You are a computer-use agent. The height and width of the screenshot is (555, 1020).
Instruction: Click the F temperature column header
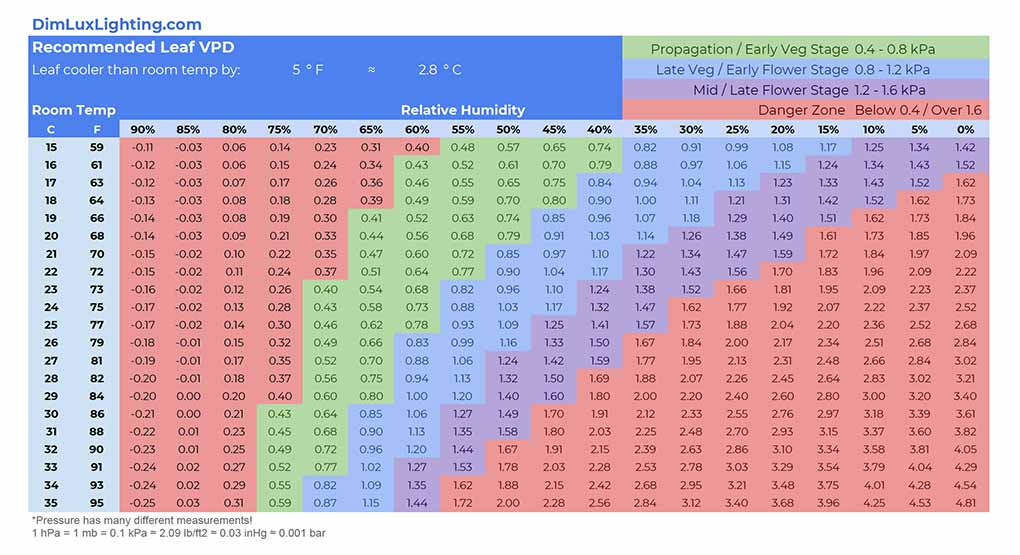click(x=97, y=129)
